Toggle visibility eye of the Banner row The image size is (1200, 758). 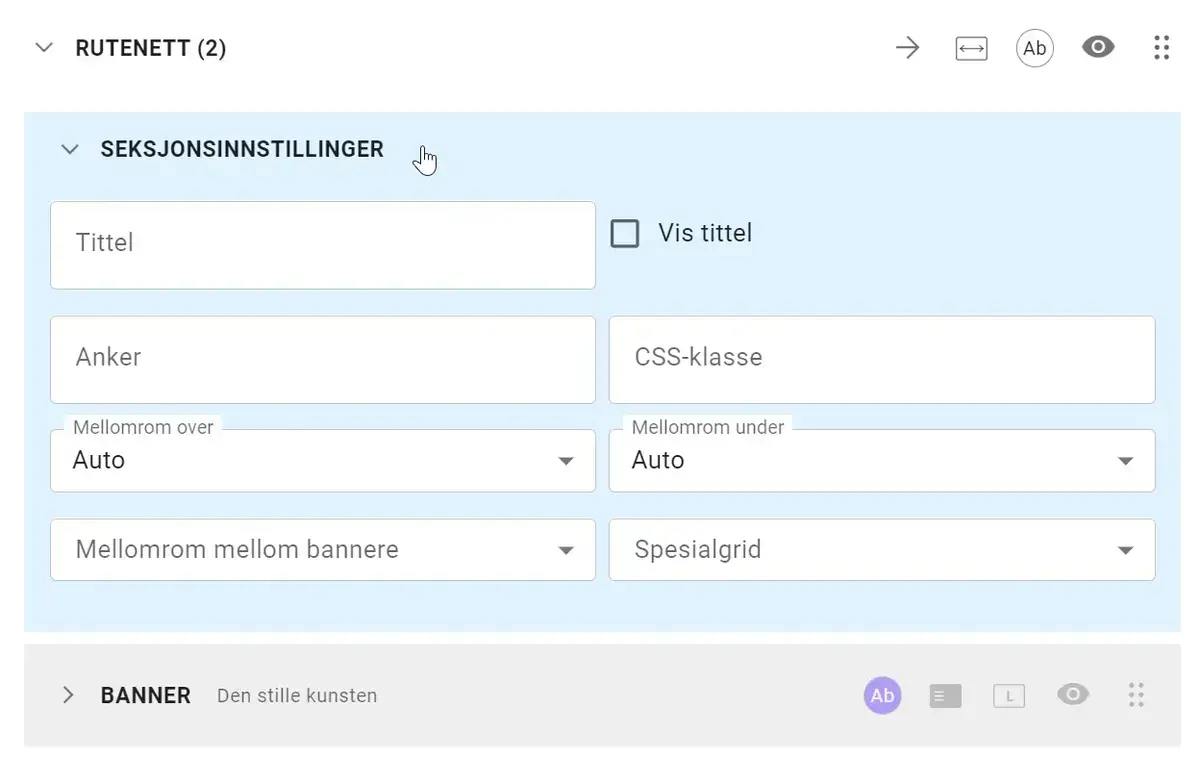(1073, 695)
